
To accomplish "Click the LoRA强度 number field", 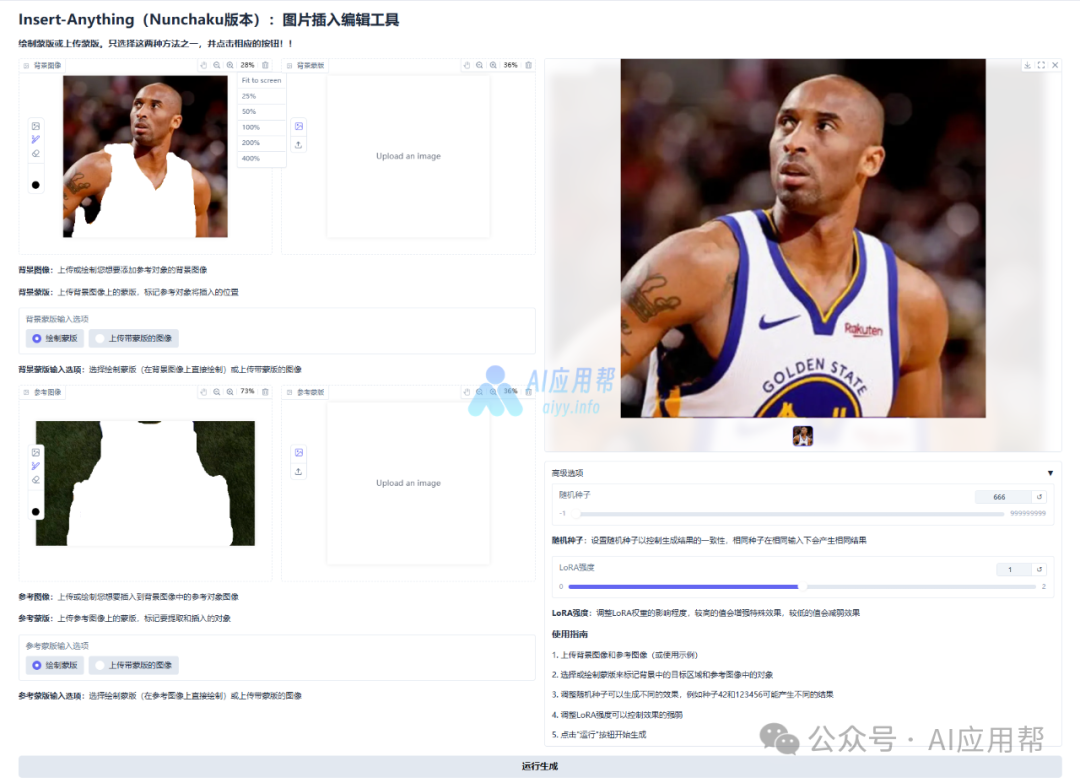I will point(1012,569).
